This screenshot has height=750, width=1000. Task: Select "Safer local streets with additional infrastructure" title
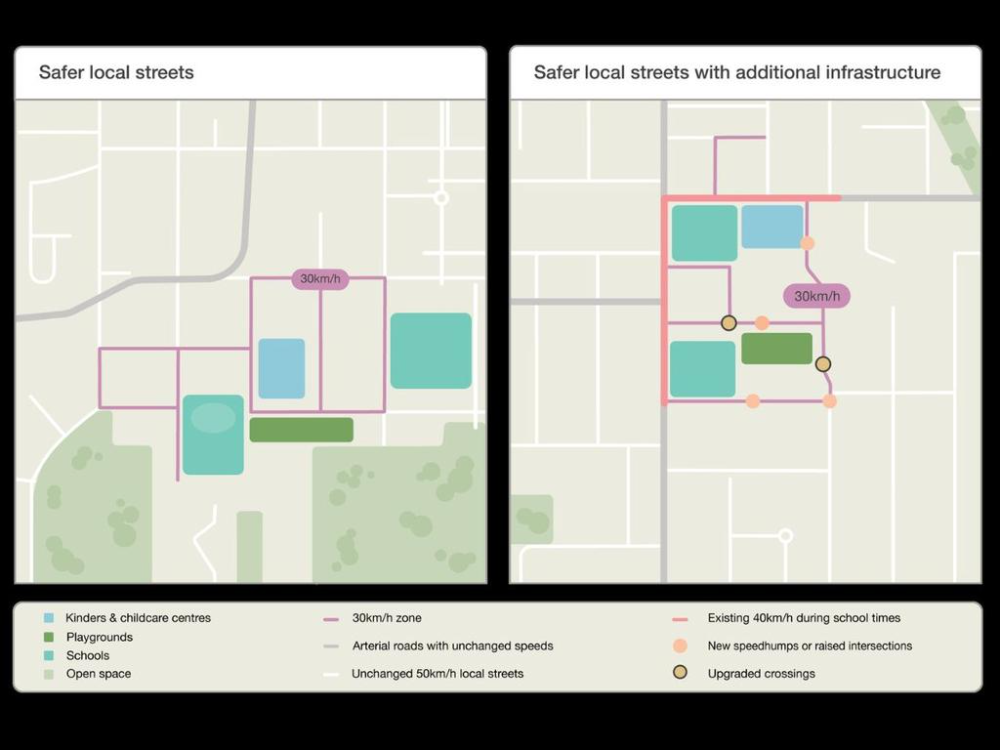pyautogui.click(x=736, y=72)
